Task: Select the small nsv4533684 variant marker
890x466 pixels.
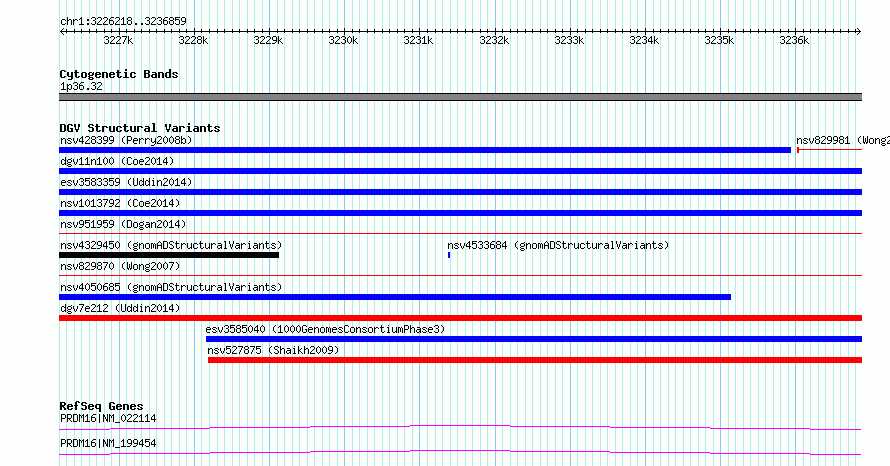Action: pyautogui.click(x=449, y=255)
